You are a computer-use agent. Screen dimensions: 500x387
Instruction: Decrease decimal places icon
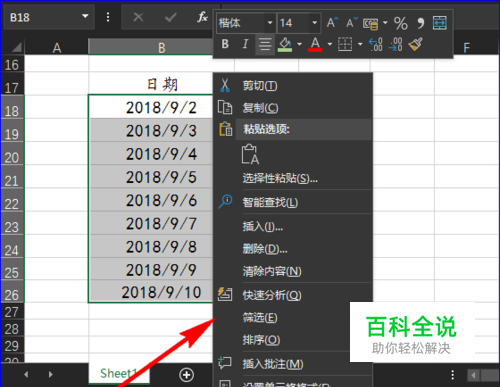click(x=396, y=44)
